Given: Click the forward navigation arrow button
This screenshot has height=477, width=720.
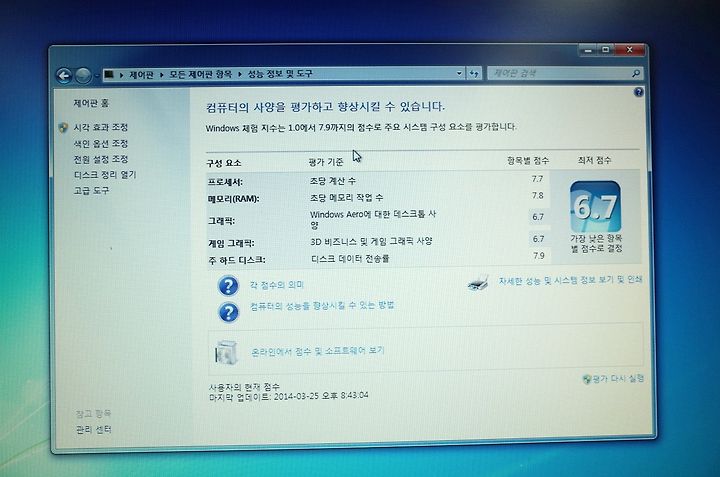Looking at the screenshot, I should pos(83,76).
